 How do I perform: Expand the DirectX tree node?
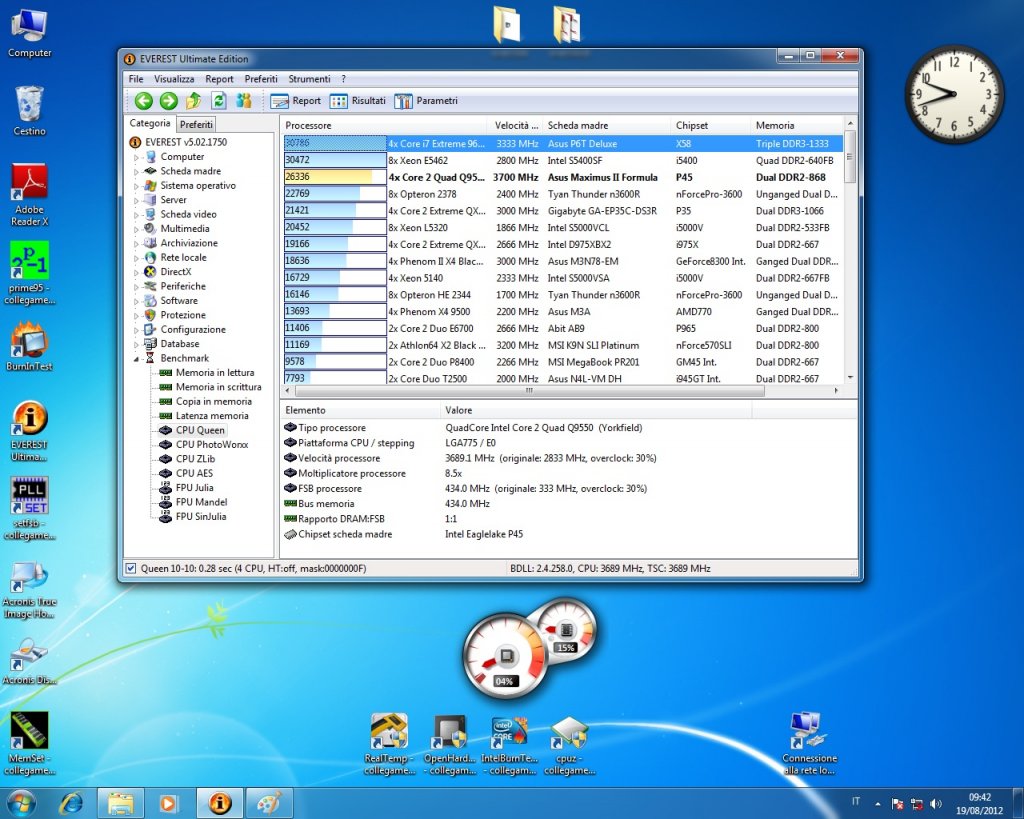click(136, 272)
